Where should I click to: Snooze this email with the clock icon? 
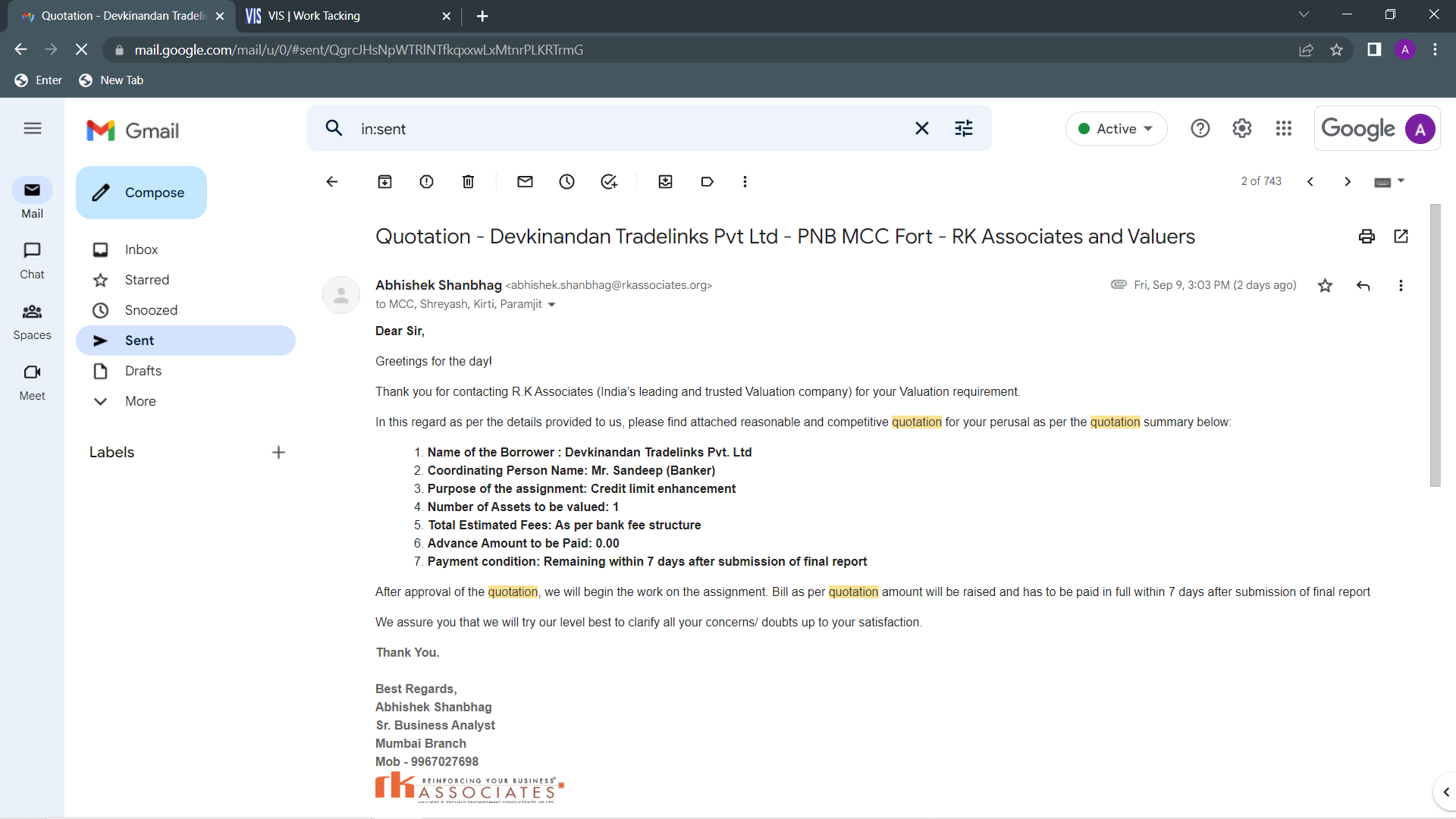click(567, 182)
